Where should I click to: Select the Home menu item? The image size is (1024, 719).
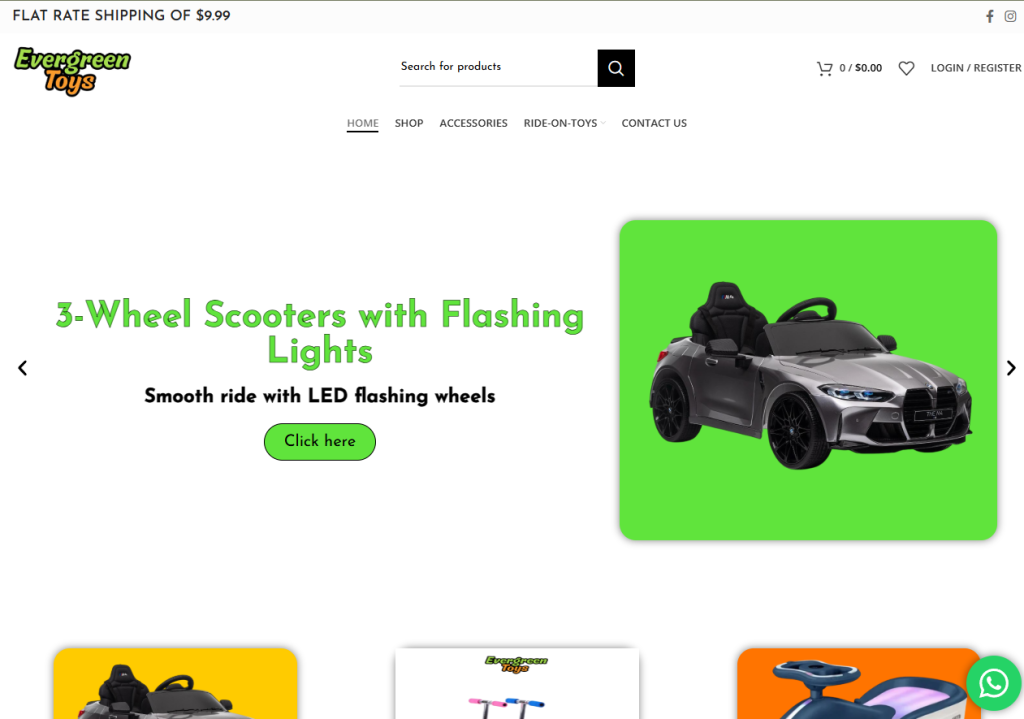click(x=362, y=123)
